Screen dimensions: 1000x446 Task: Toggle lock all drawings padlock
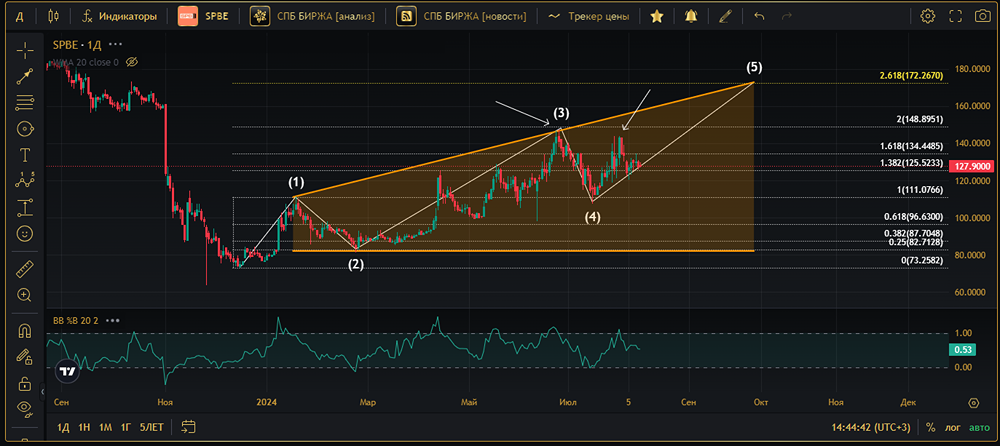click(x=25, y=384)
